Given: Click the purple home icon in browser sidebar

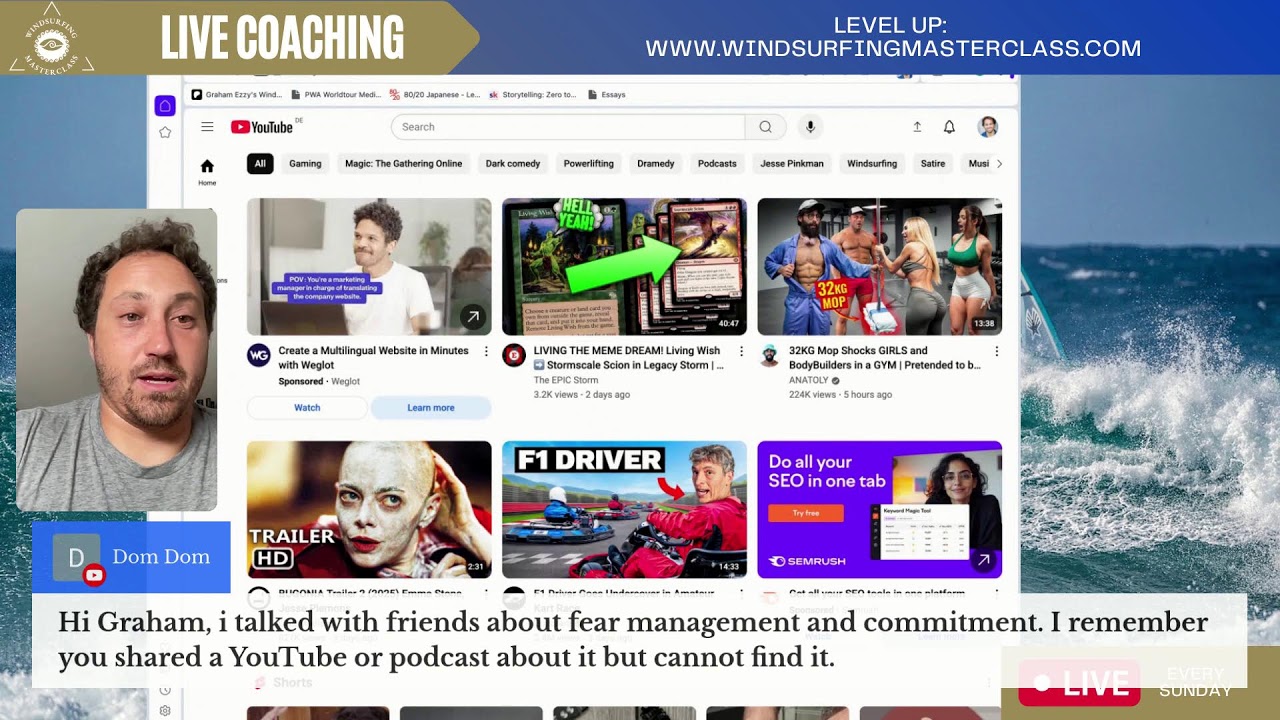Looking at the screenshot, I should [x=165, y=106].
